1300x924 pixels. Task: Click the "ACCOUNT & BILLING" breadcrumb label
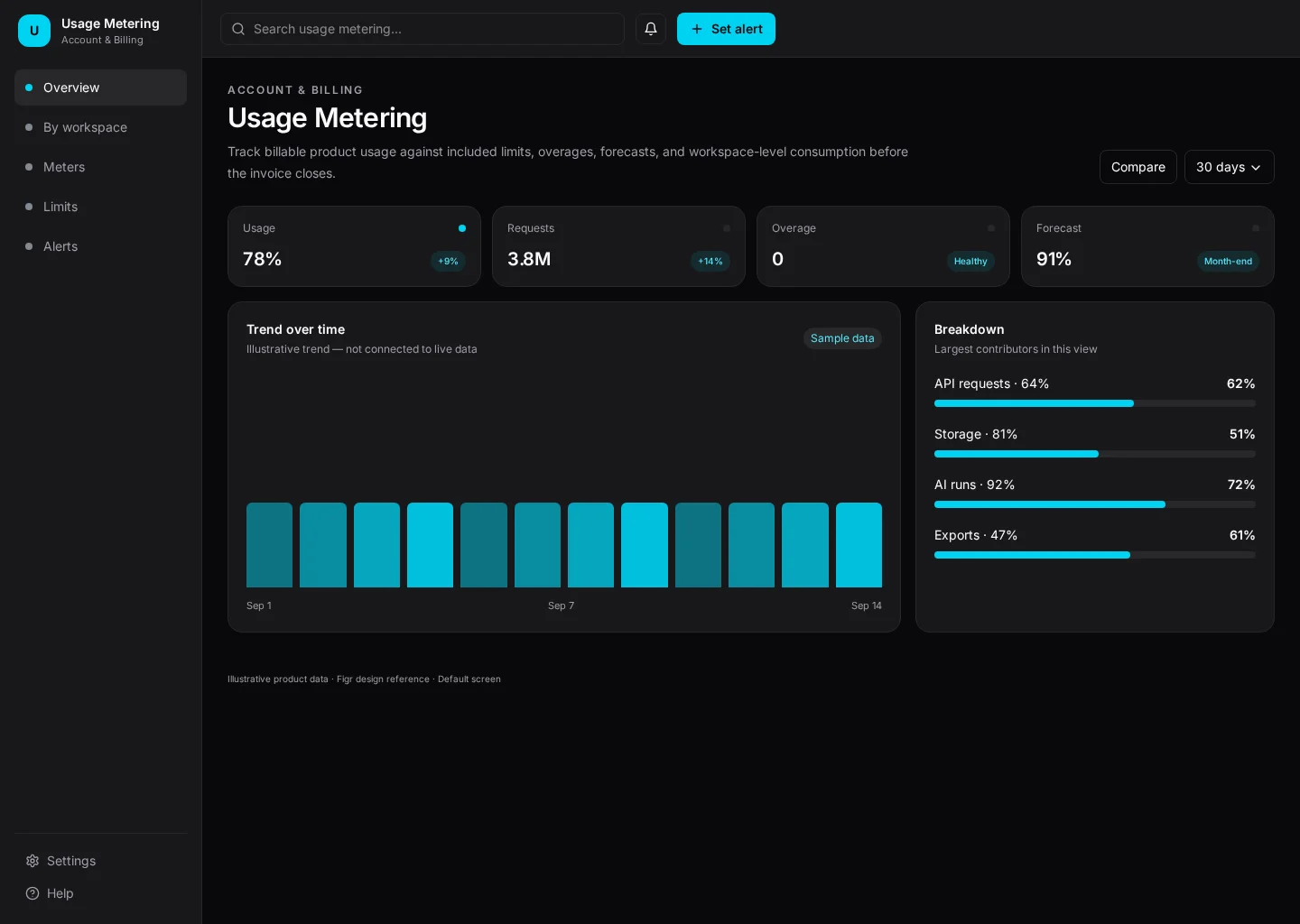coord(295,90)
